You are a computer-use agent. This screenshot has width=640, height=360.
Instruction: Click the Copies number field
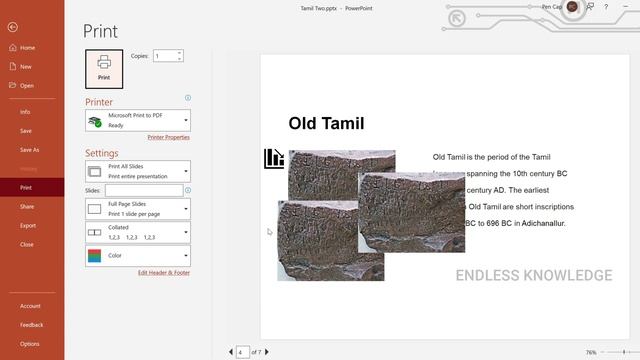pyautogui.click(x=165, y=56)
